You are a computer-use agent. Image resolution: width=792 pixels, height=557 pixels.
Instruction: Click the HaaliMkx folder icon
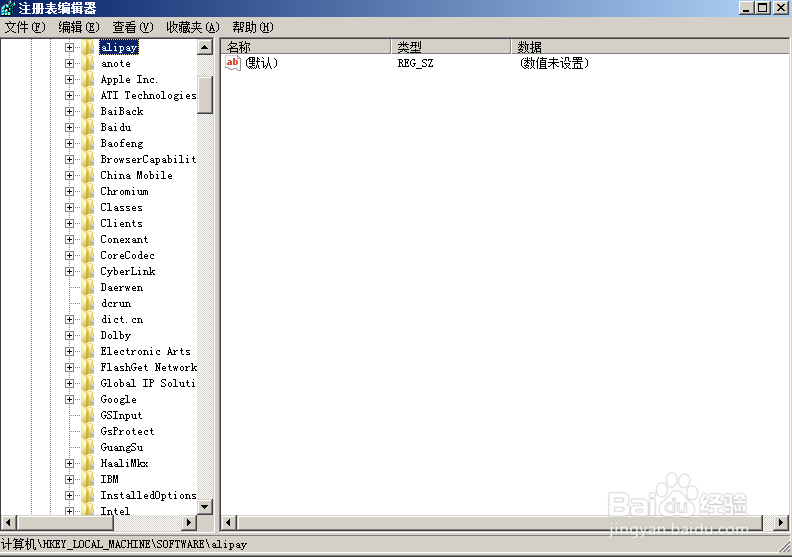[88, 463]
